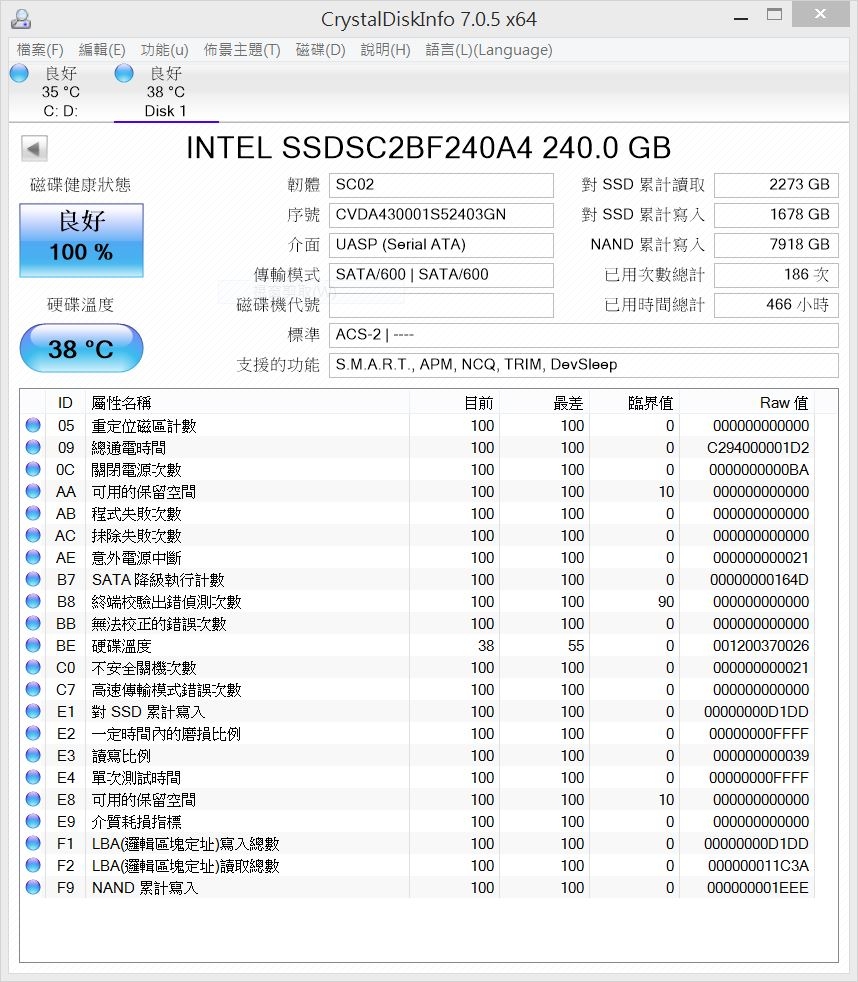Click status orb for BE 硬碟溫度 row

(33, 646)
